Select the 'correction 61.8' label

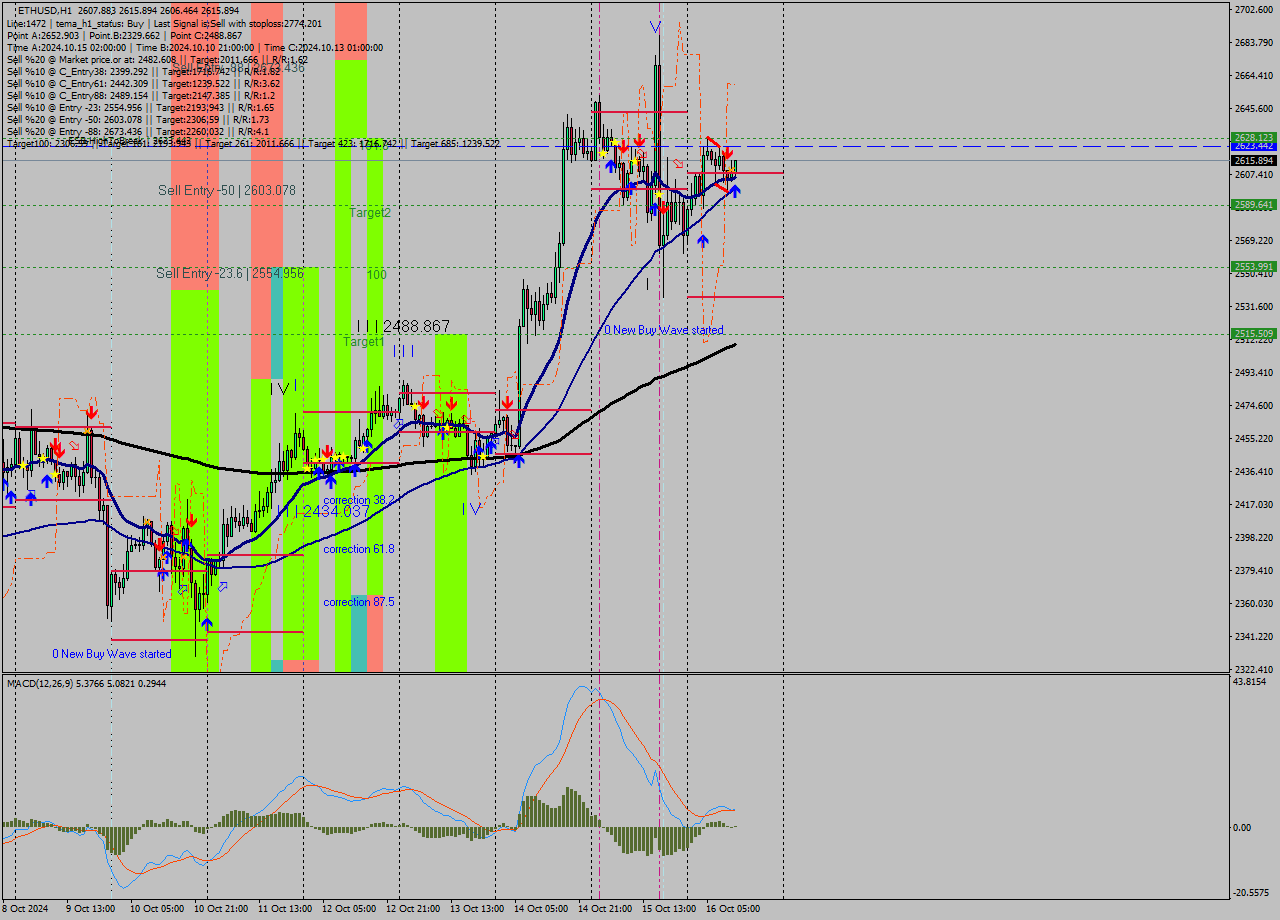[359, 549]
